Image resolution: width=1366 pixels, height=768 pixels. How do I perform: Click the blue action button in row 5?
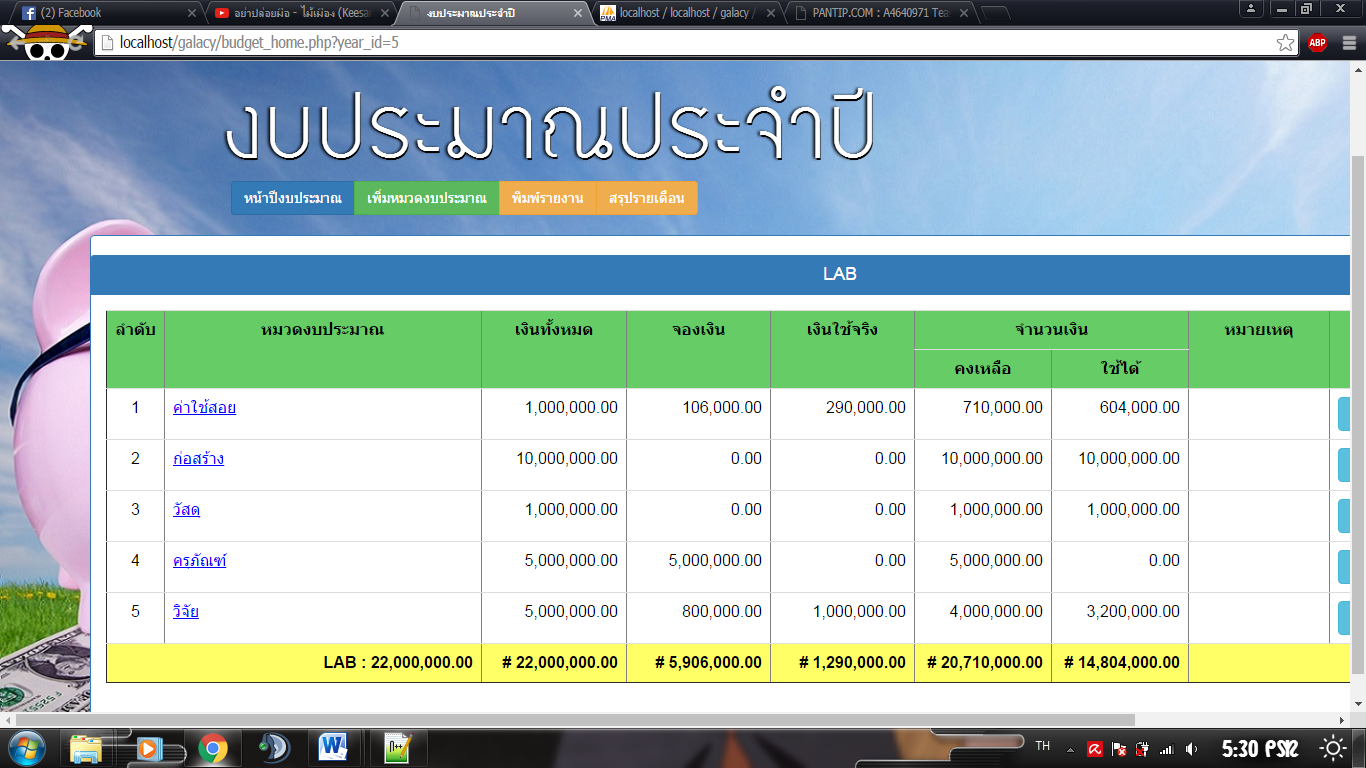[x=1344, y=618]
